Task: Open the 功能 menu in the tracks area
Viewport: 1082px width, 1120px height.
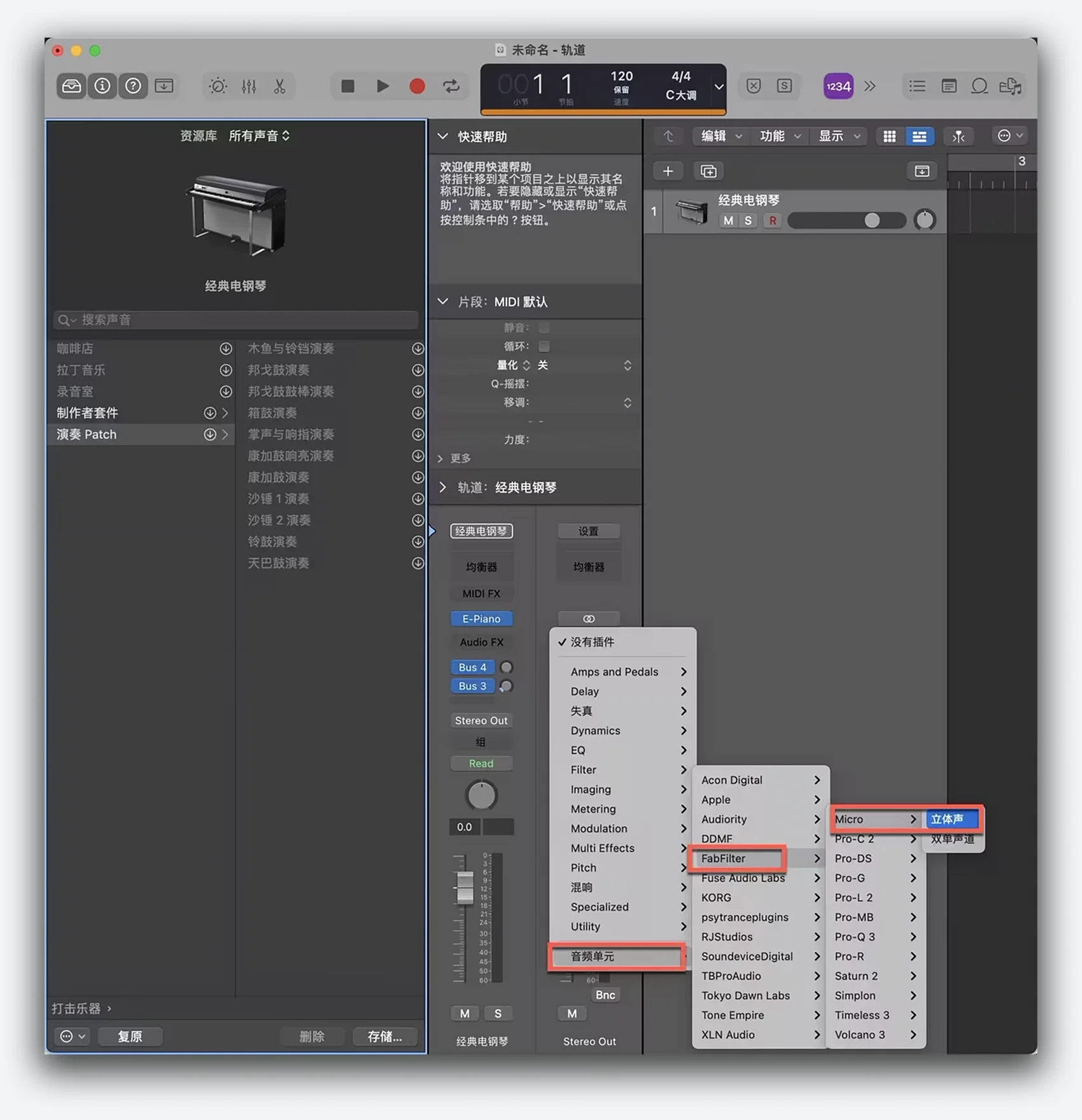Action: point(780,136)
